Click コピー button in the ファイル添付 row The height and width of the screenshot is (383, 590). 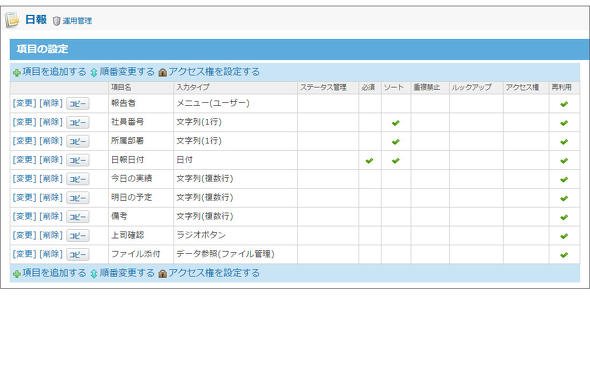78,255
